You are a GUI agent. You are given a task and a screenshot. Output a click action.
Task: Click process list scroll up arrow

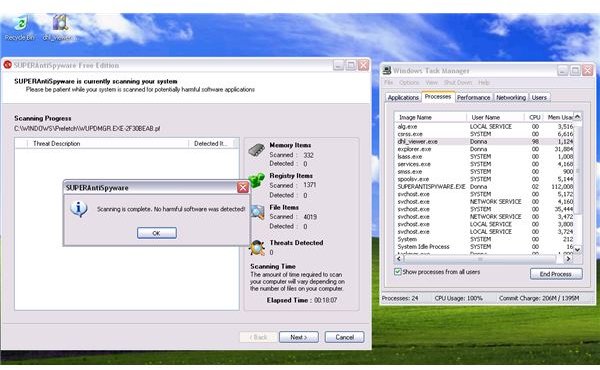(x=577, y=116)
